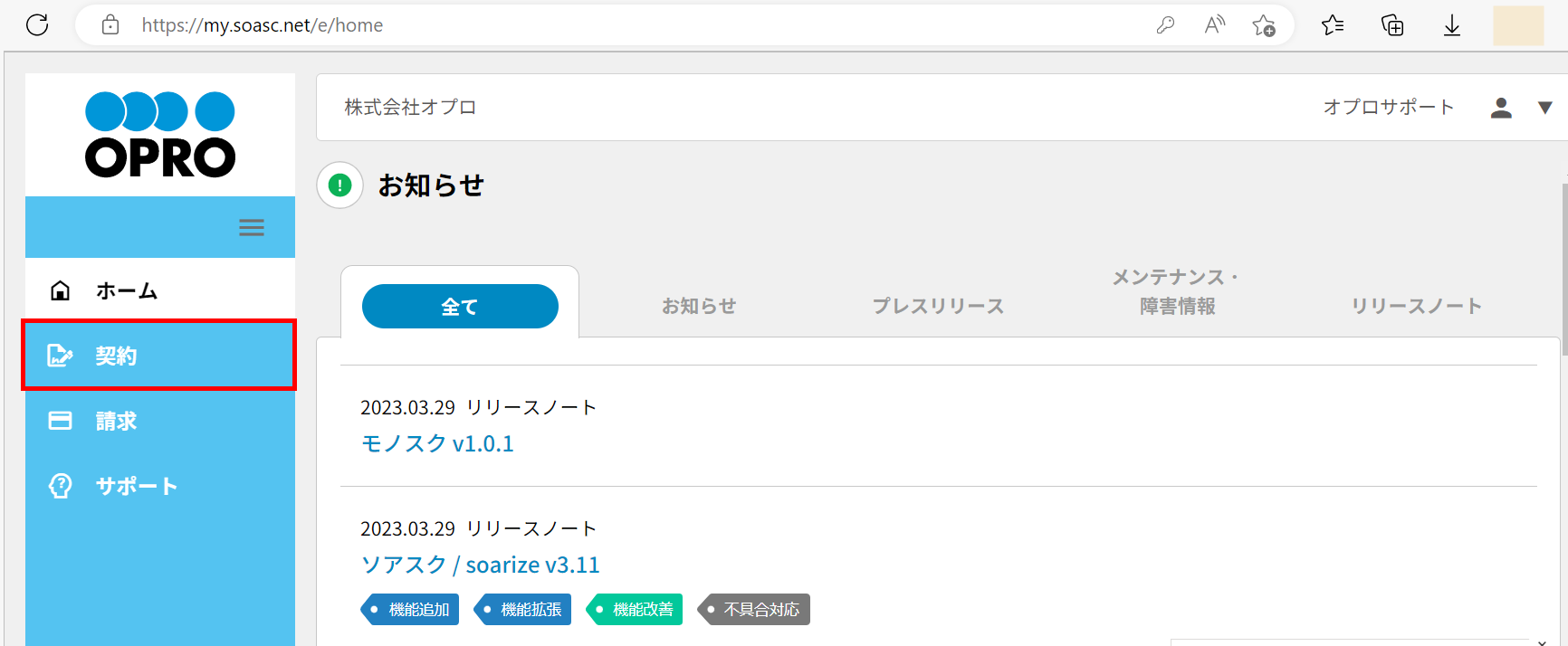The width and height of the screenshot is (1568, 646).
Task: Switch to the リリースノート tab
Action: click(x=1416, y=307)
